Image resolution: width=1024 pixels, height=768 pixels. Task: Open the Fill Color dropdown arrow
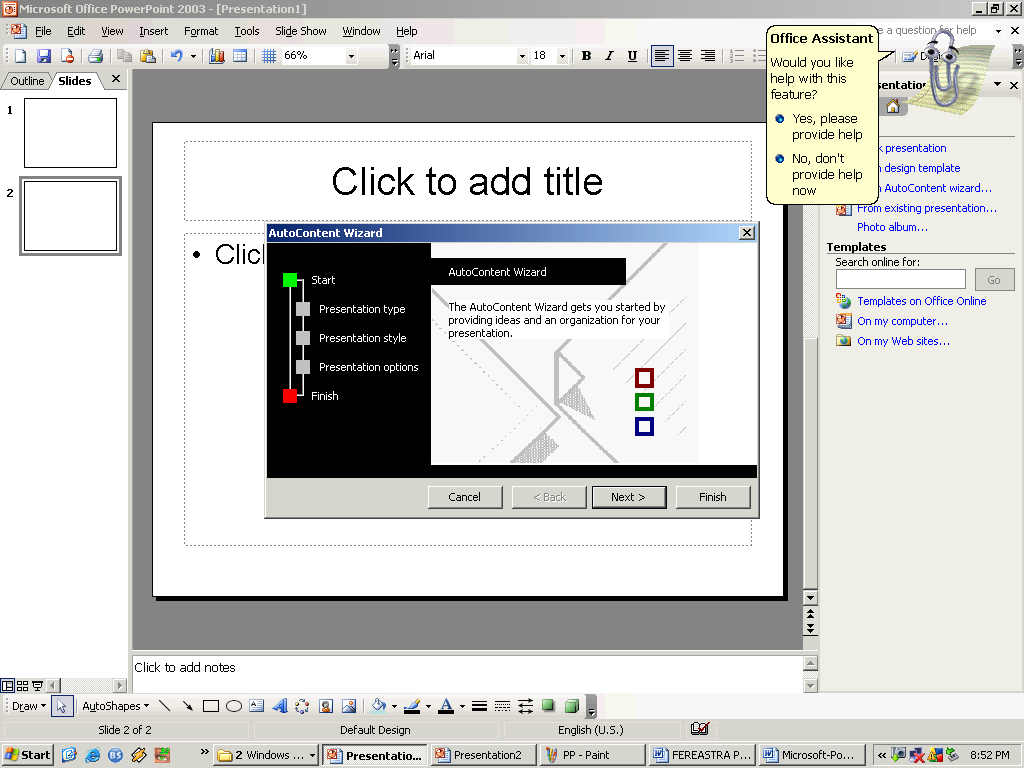pos(394,706)
